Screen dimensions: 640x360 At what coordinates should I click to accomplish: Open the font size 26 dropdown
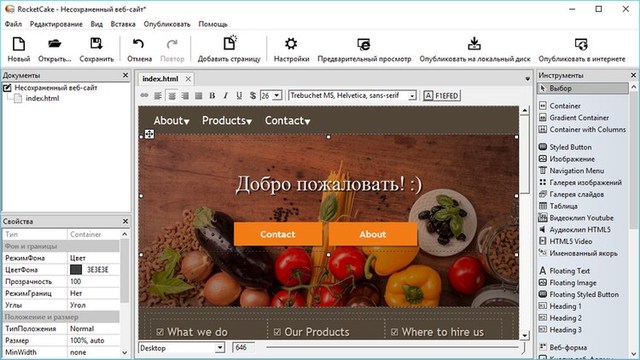[x=277, y=96]
